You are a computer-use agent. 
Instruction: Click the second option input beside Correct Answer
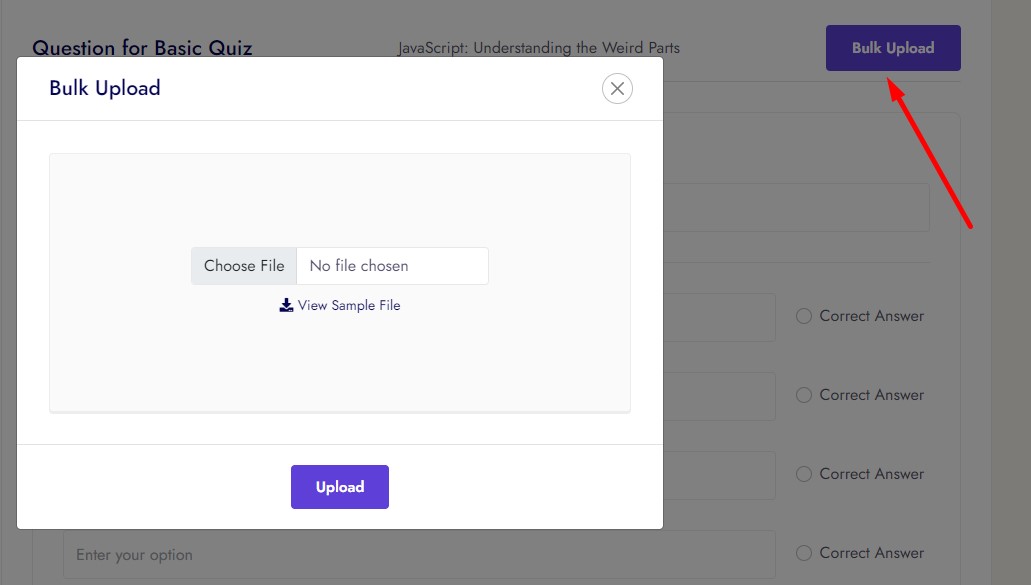point(718,396)
